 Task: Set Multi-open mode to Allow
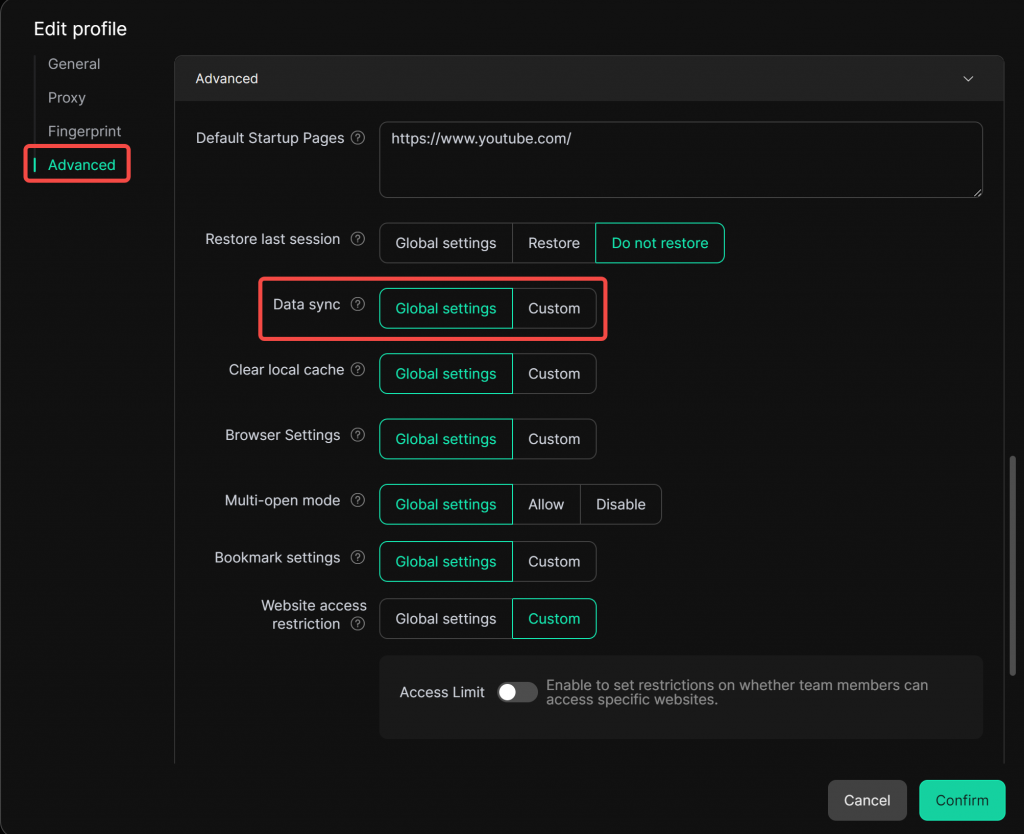tap(546, 505)
